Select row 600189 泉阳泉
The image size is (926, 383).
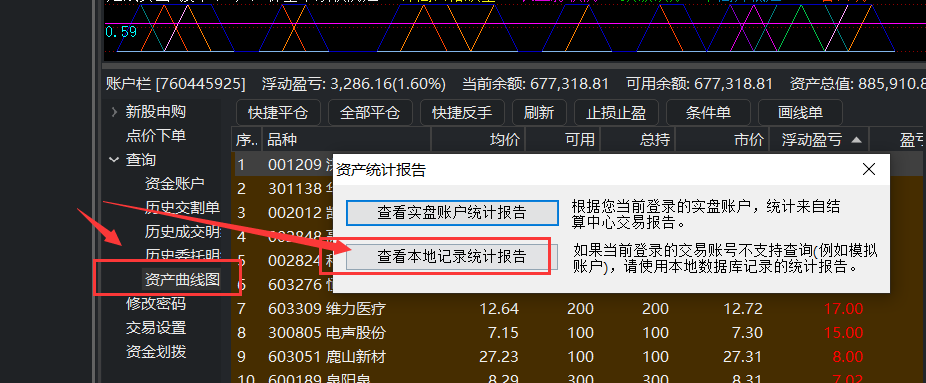coord(579,378)
